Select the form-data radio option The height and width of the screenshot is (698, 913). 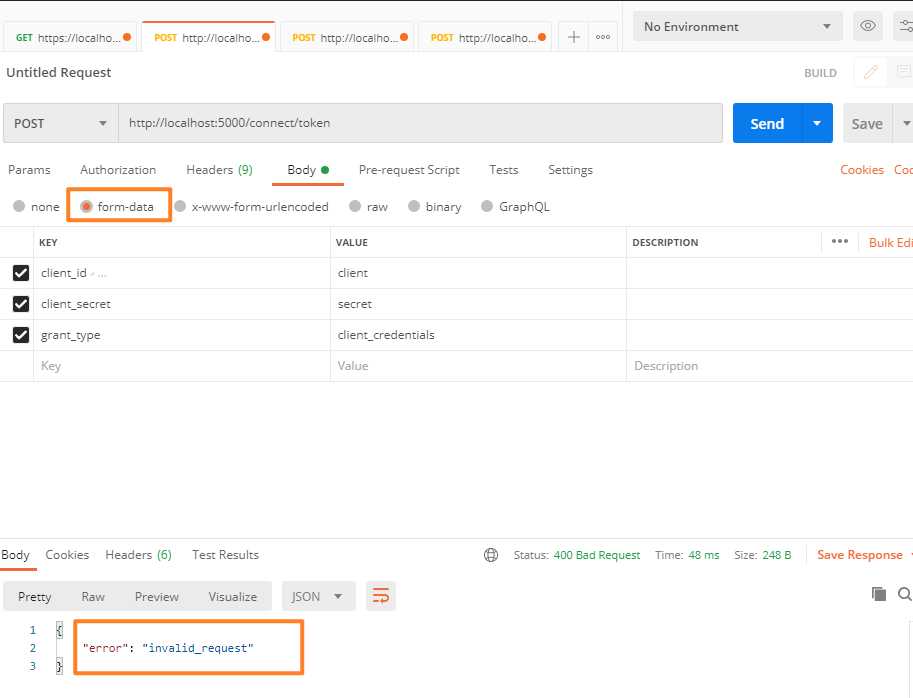tap(86, 206)
